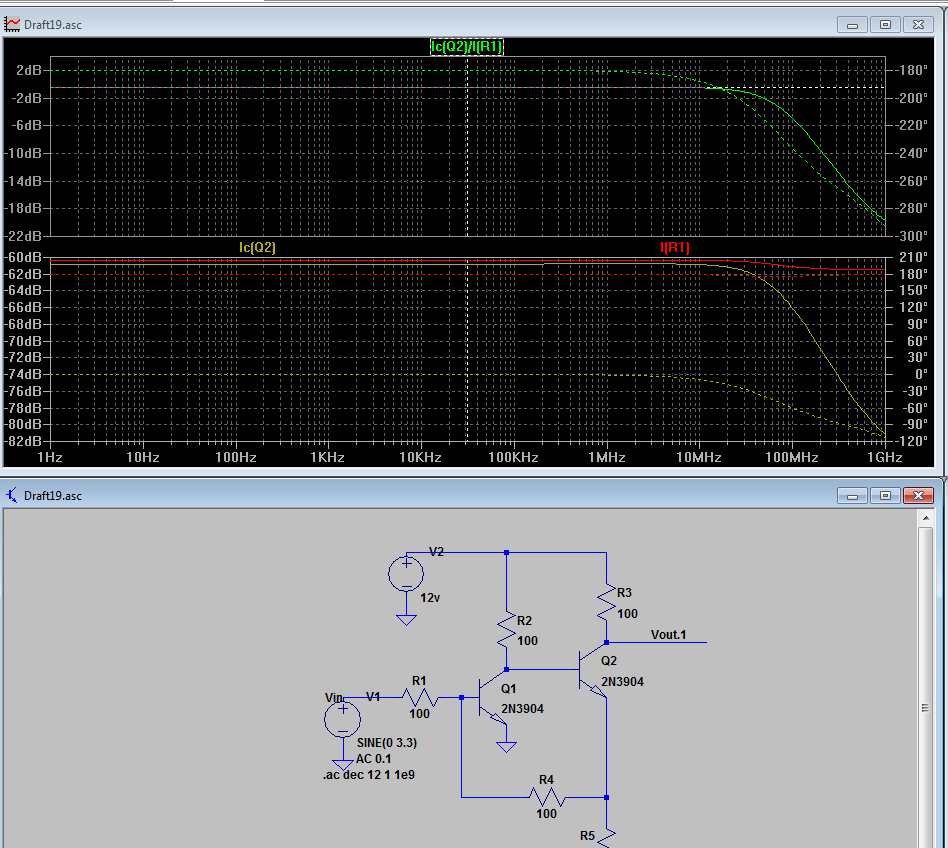Image resolution: width=948 pixels, height=848 pixels.
Task: Click the 12v value of V2
Action: (430, 598)
